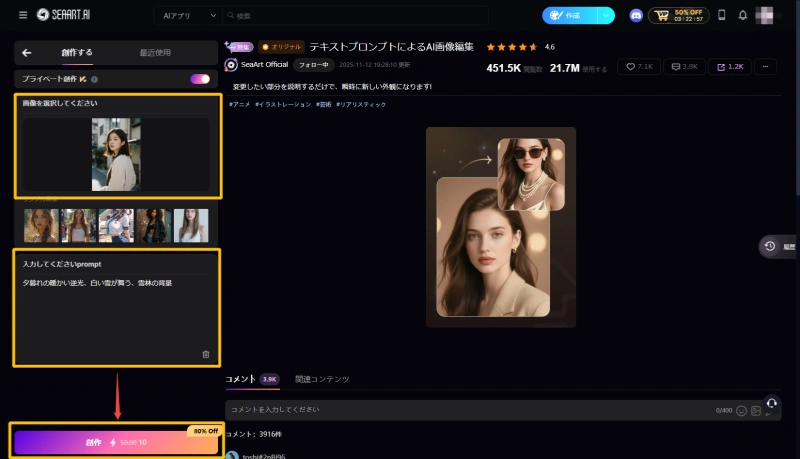800x459 pixels.
Task: Open the more options ellipsis button
Action: (x=765, y=67)
